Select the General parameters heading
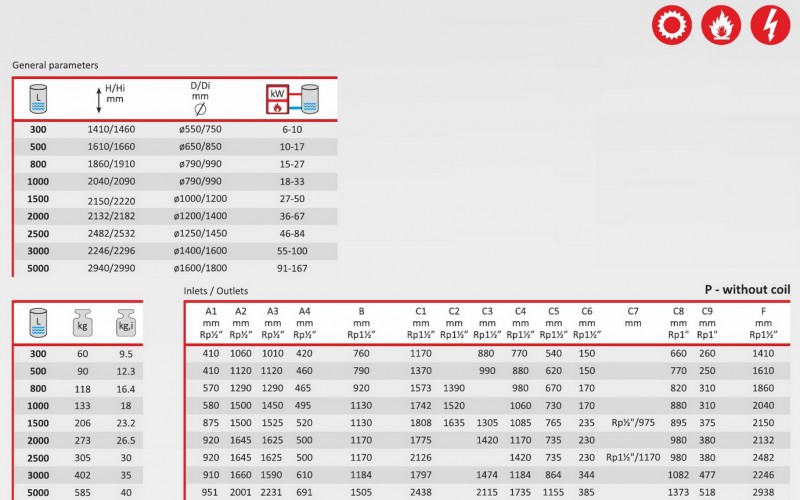 tap(55, 65)
